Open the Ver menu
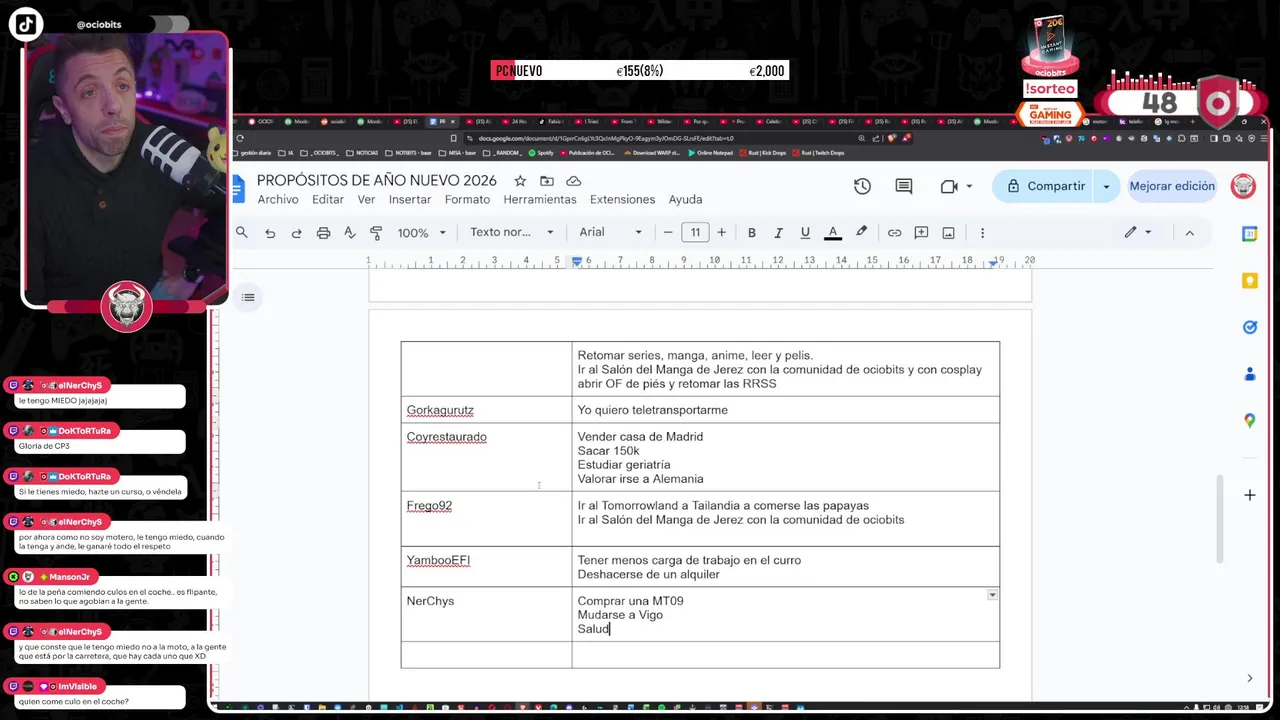 366,200
